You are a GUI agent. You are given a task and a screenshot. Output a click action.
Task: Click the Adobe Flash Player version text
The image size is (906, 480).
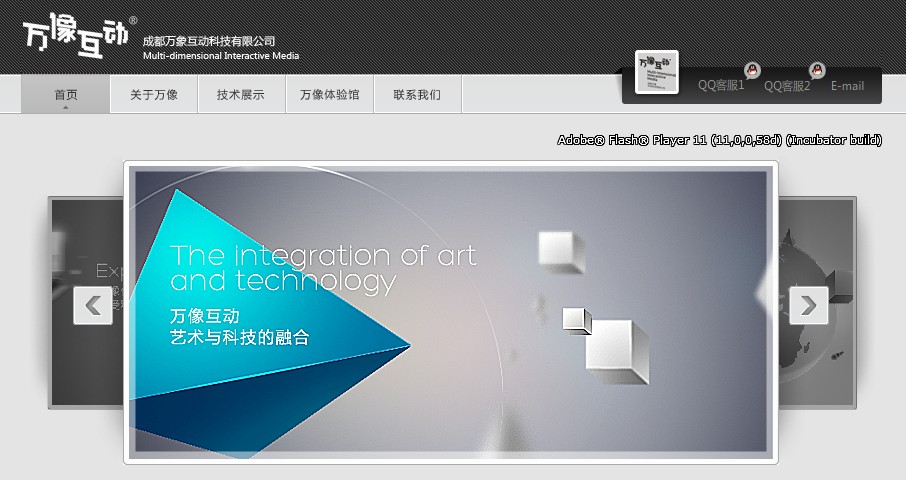tap(719, 140)
